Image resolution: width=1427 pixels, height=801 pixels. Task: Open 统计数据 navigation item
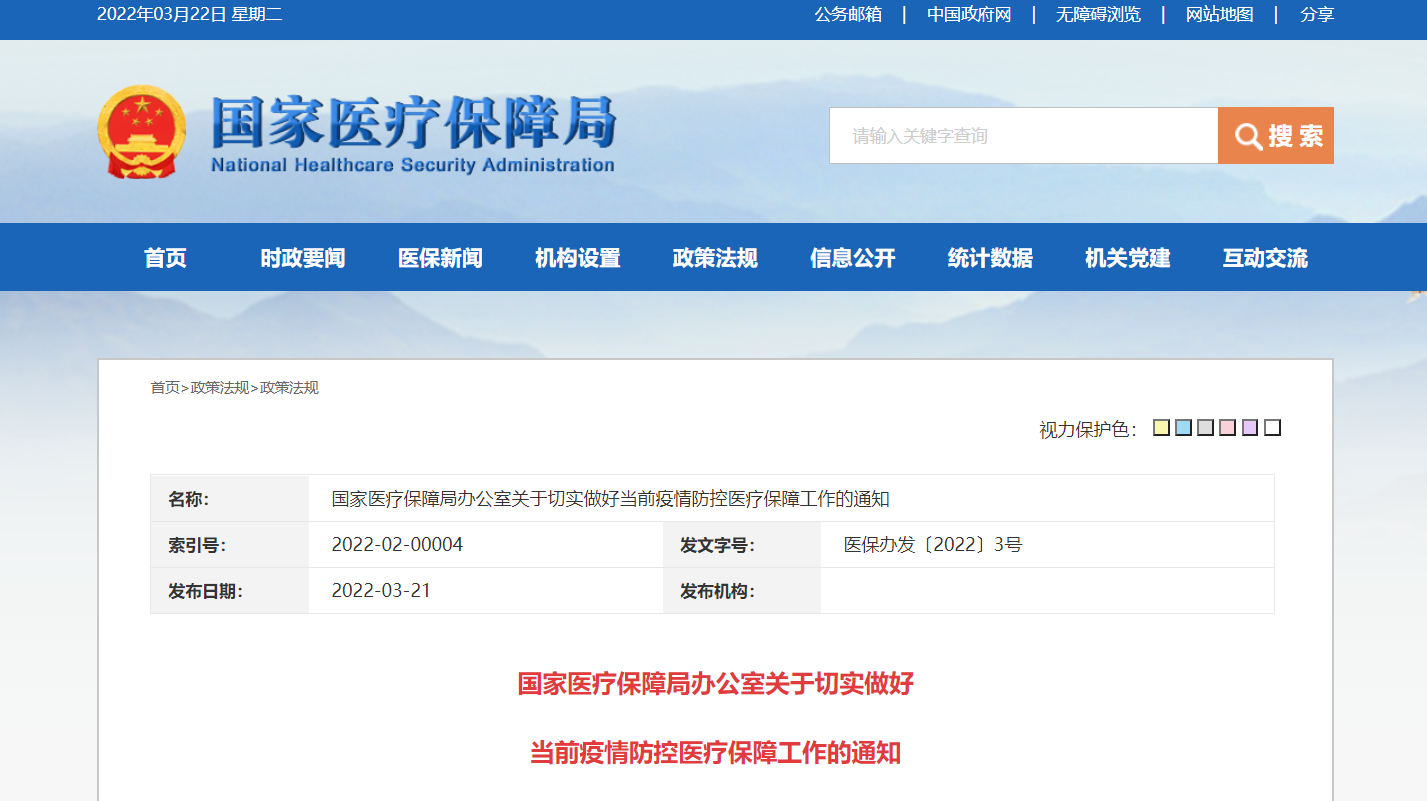pyautogui.click(x=990, y=258)
